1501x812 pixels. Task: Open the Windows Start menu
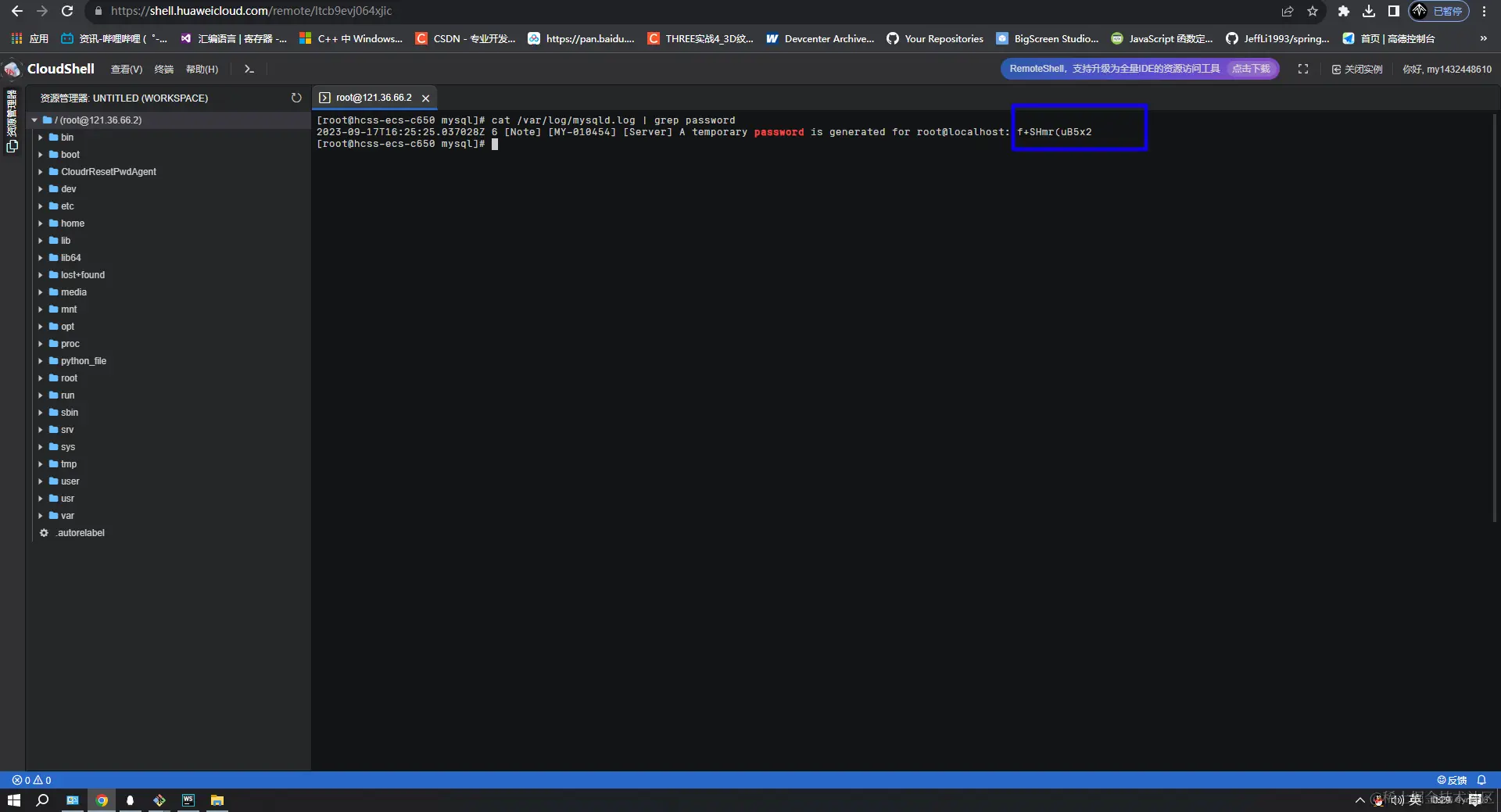tap(14, 800)
